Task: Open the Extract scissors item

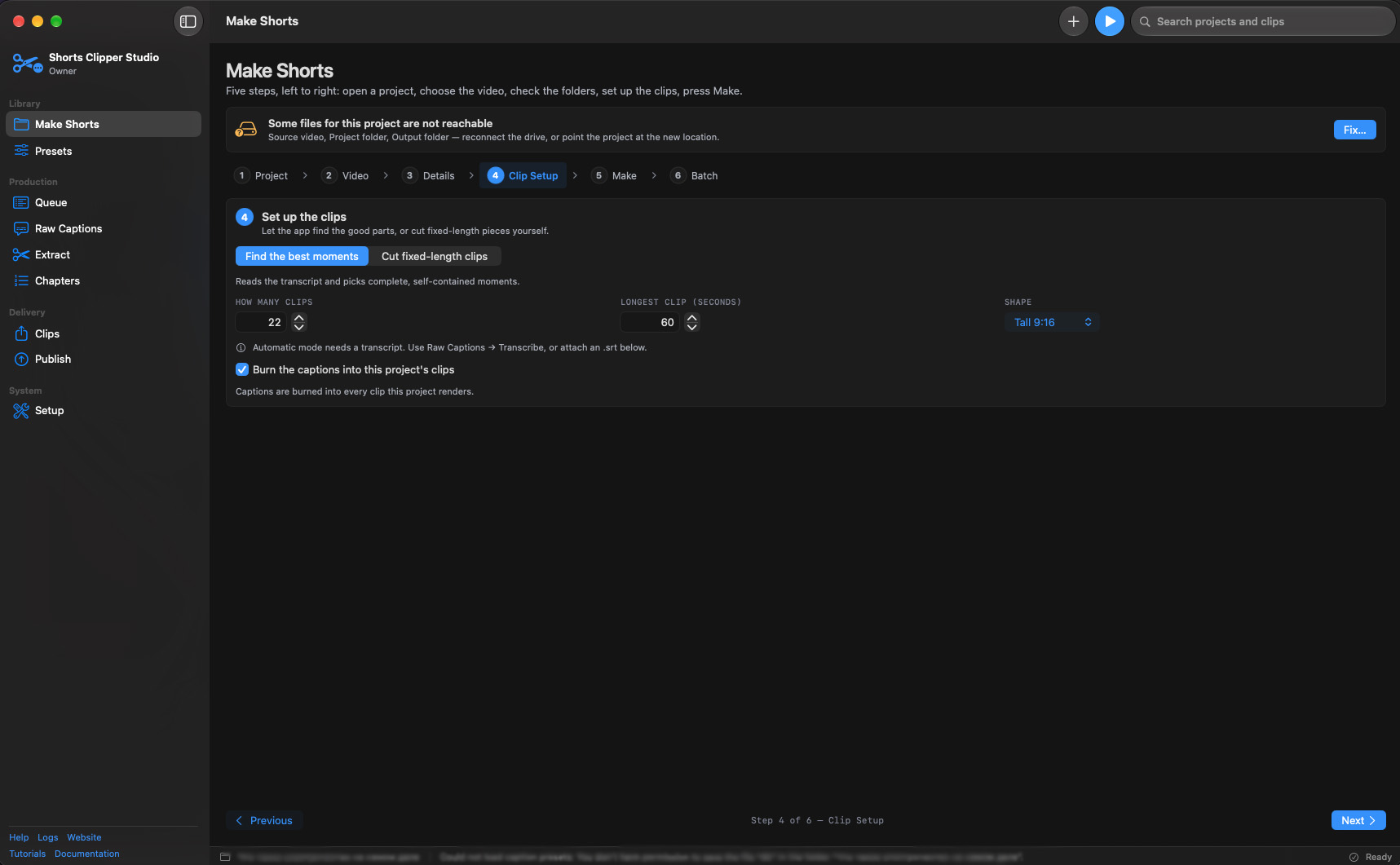Action: (104, 254)
